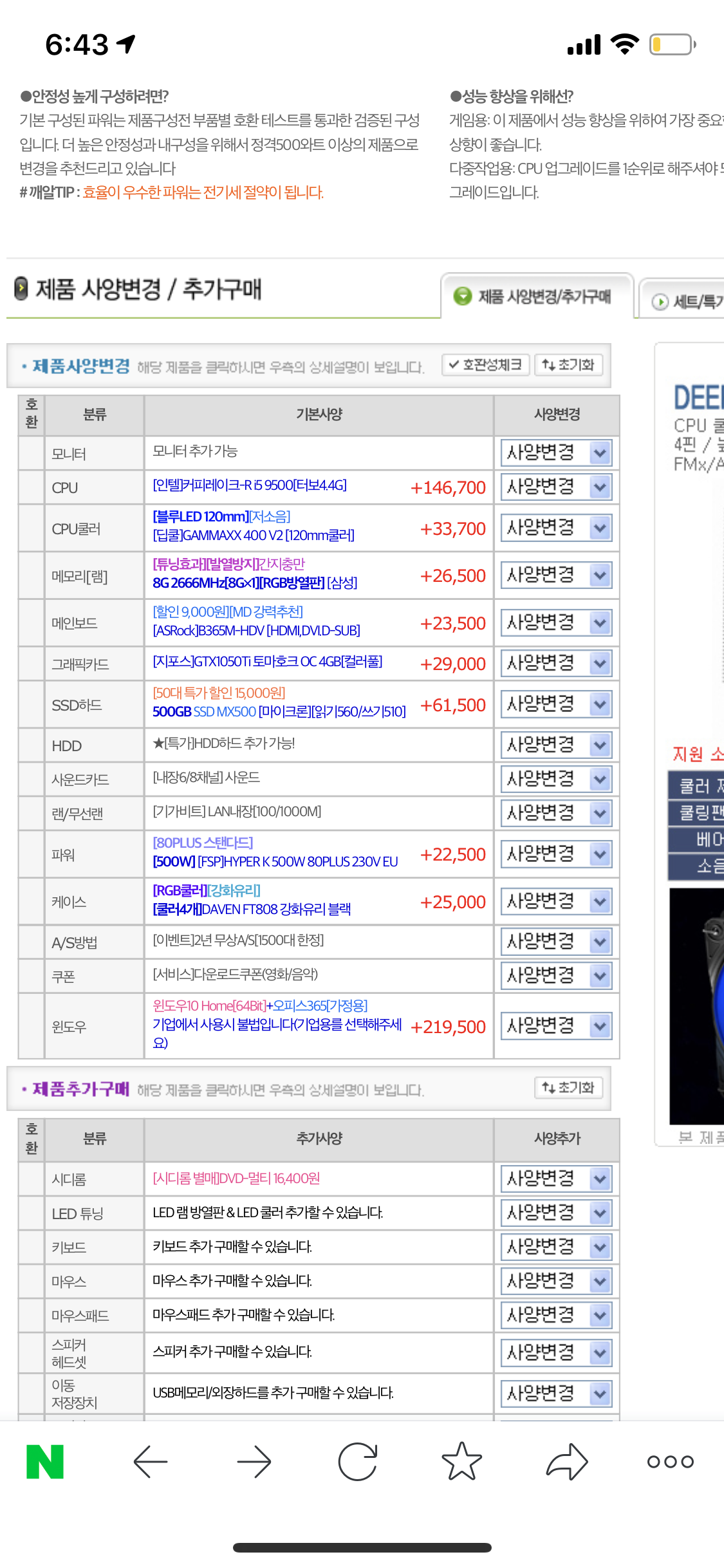724x1568 pixels.
Task: Open 사양변경 dropdown for 그래픽카드 row
Action: (557, 663)
